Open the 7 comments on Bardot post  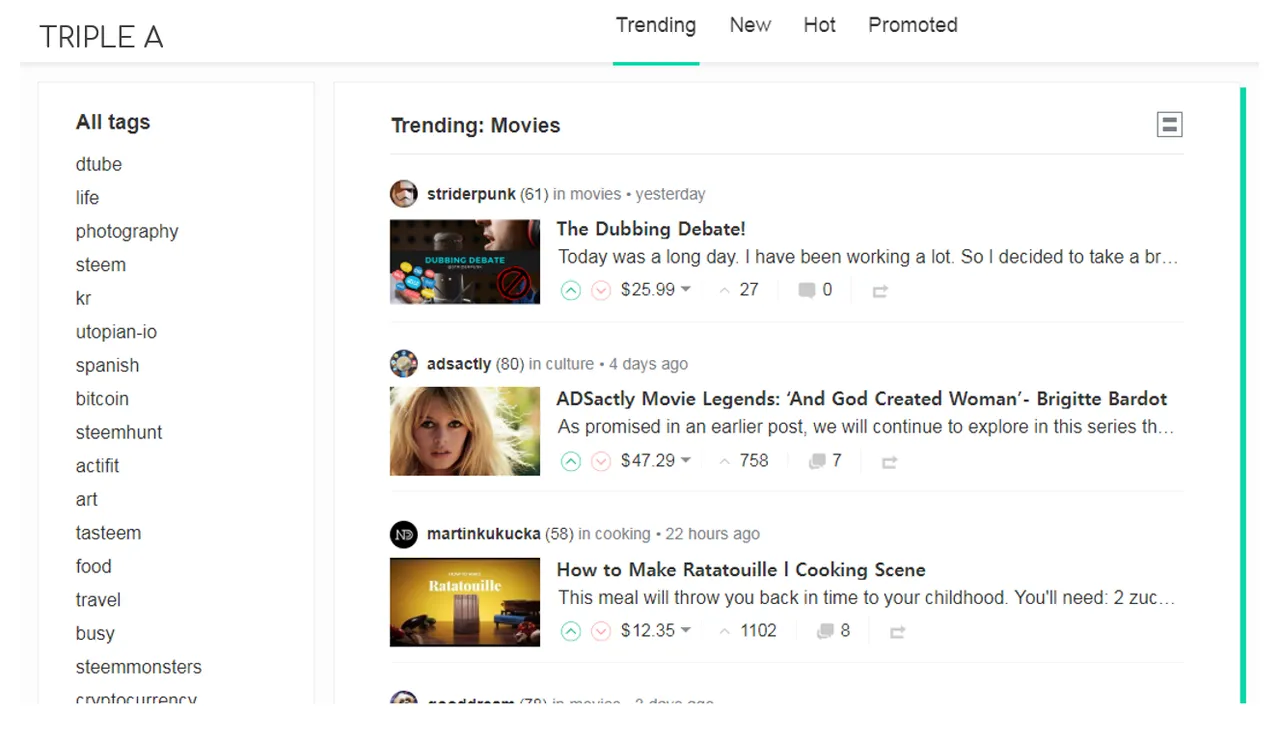tap(825, 460)
